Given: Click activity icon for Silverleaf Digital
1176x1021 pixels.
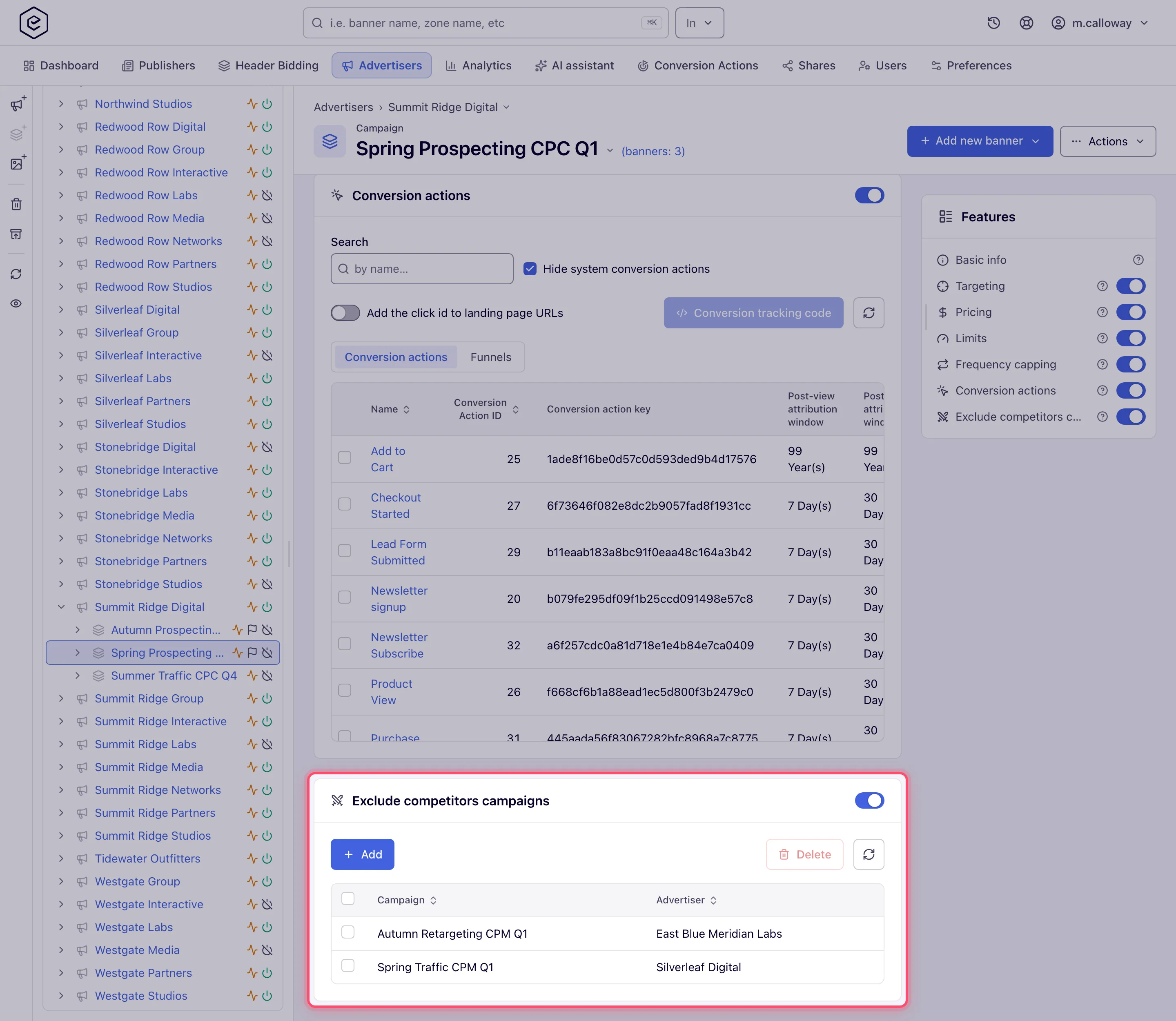Looking at the screenshot, I should [252, 310].
